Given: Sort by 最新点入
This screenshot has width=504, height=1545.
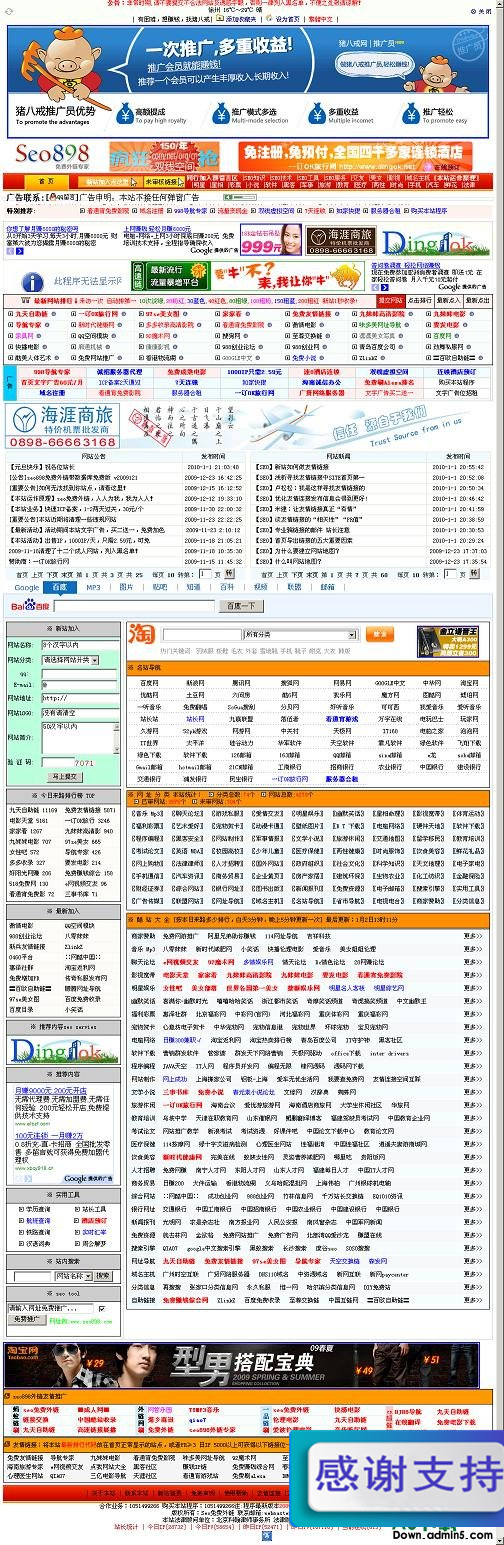Looking at the screenshot, I should tap(451, 300).
